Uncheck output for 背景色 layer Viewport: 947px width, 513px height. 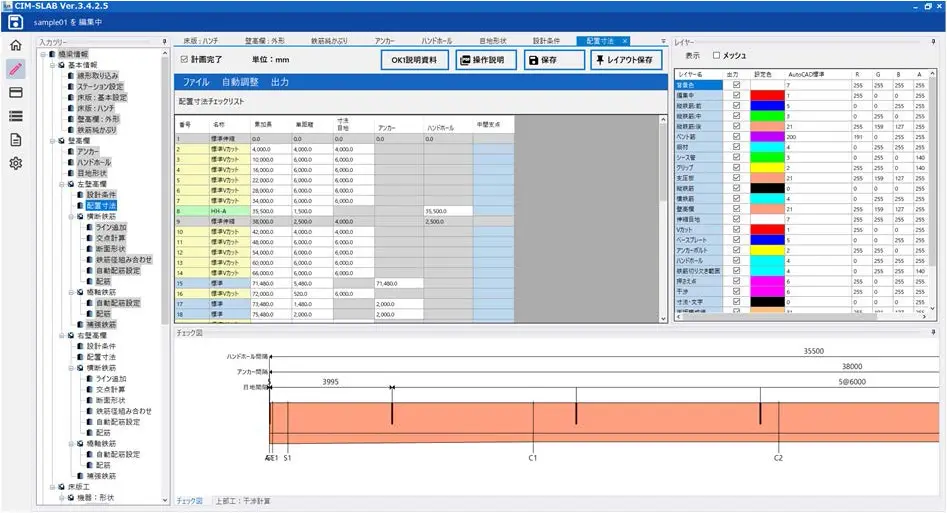(736, 85)
